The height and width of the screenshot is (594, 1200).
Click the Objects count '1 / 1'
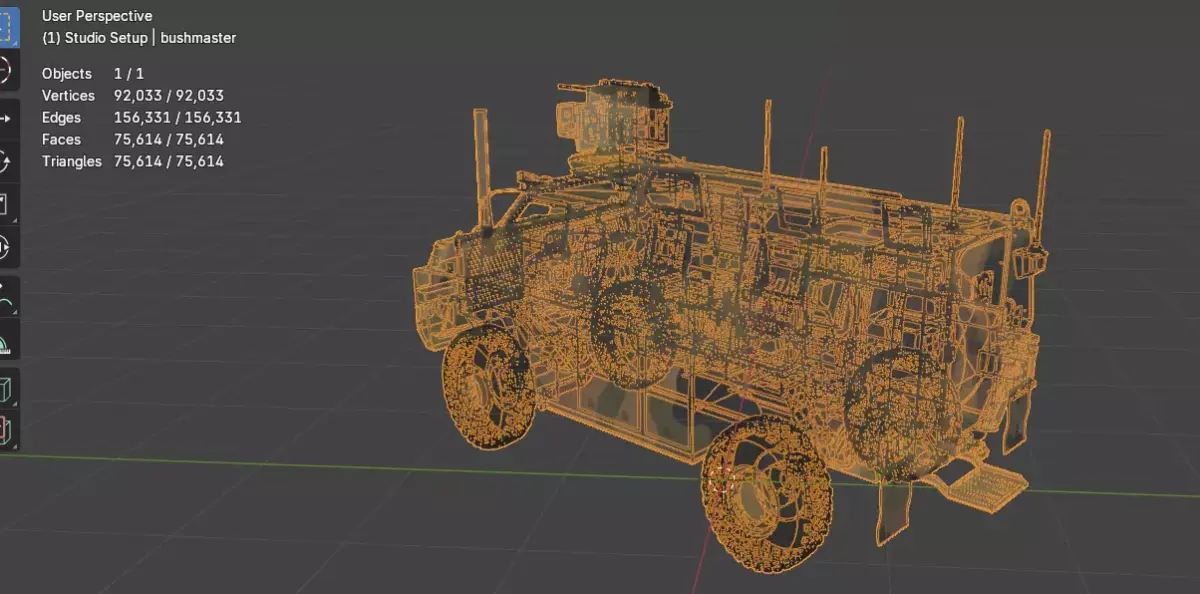(x=129, y=74)
